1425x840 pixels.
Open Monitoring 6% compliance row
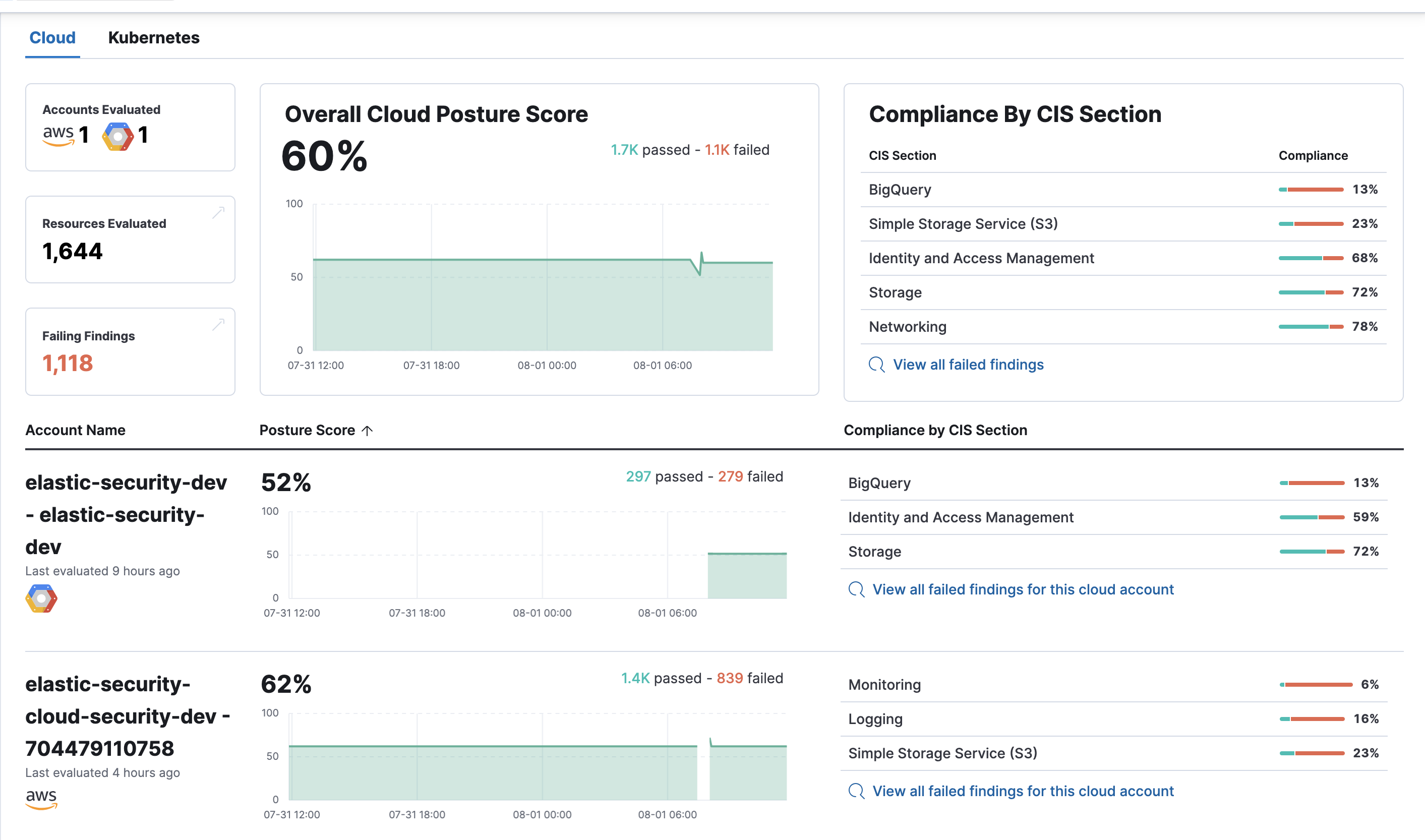click(x=1113, y=685)
